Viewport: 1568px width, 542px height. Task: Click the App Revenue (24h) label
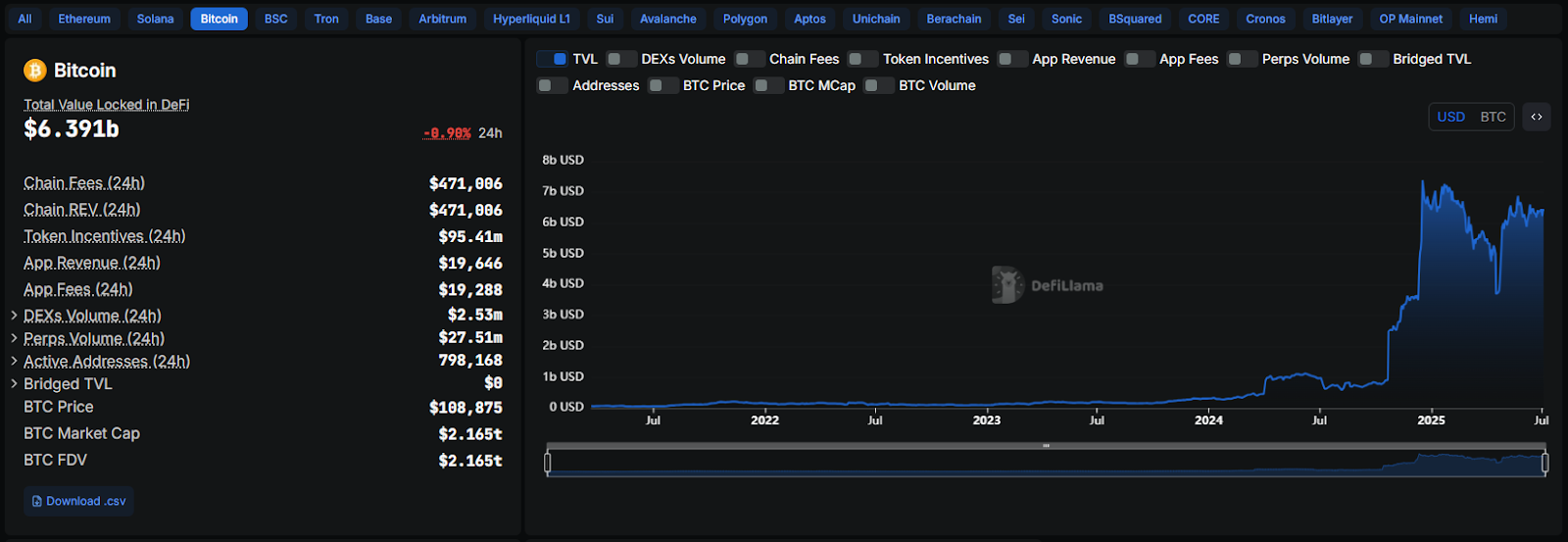click(x=92, y=263)
